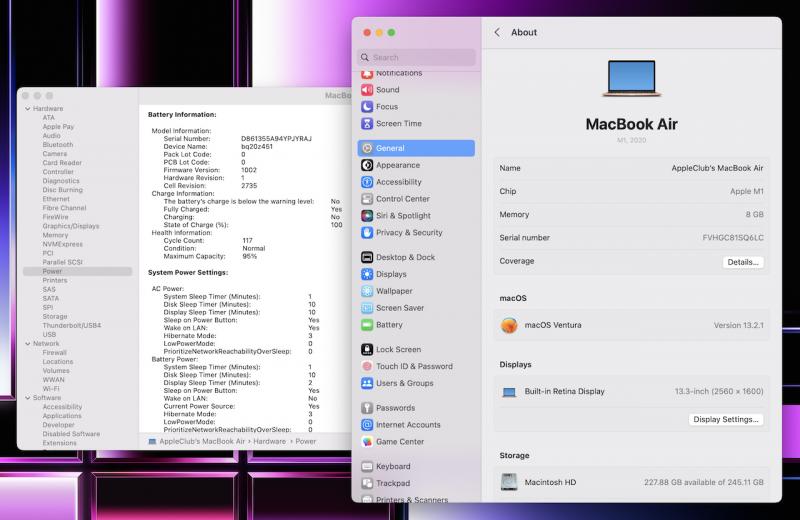This screenshot has height=520, width=800.
Task: Click the green Battery icon
Action: coord(367,325)
